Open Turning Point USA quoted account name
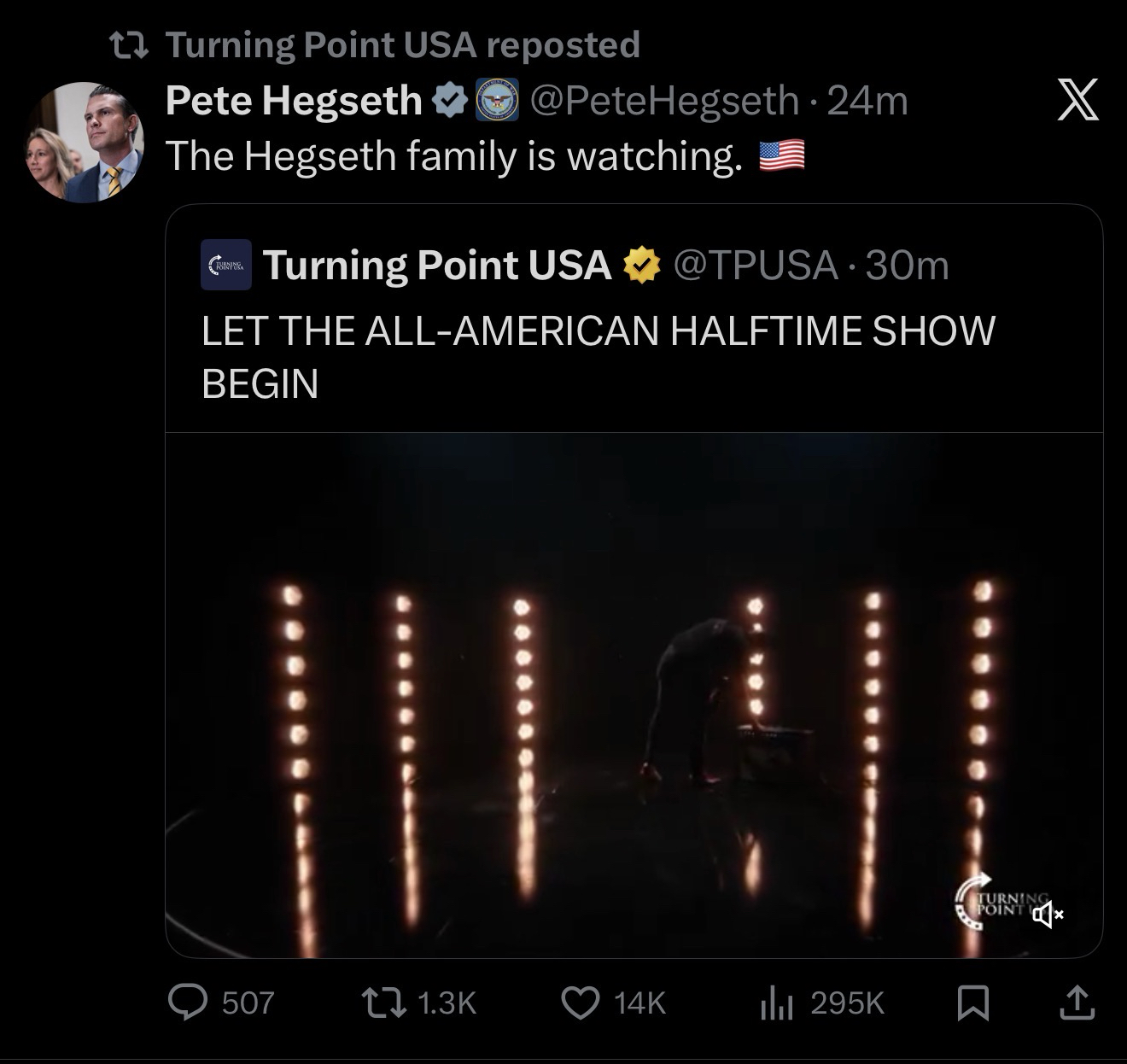Viewport: 1127px width, 1064px height. 436,265
